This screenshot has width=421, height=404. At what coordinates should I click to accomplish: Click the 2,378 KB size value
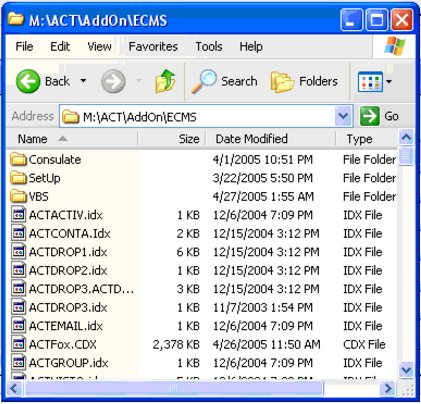pyautogui.click(x=176, y=344)
